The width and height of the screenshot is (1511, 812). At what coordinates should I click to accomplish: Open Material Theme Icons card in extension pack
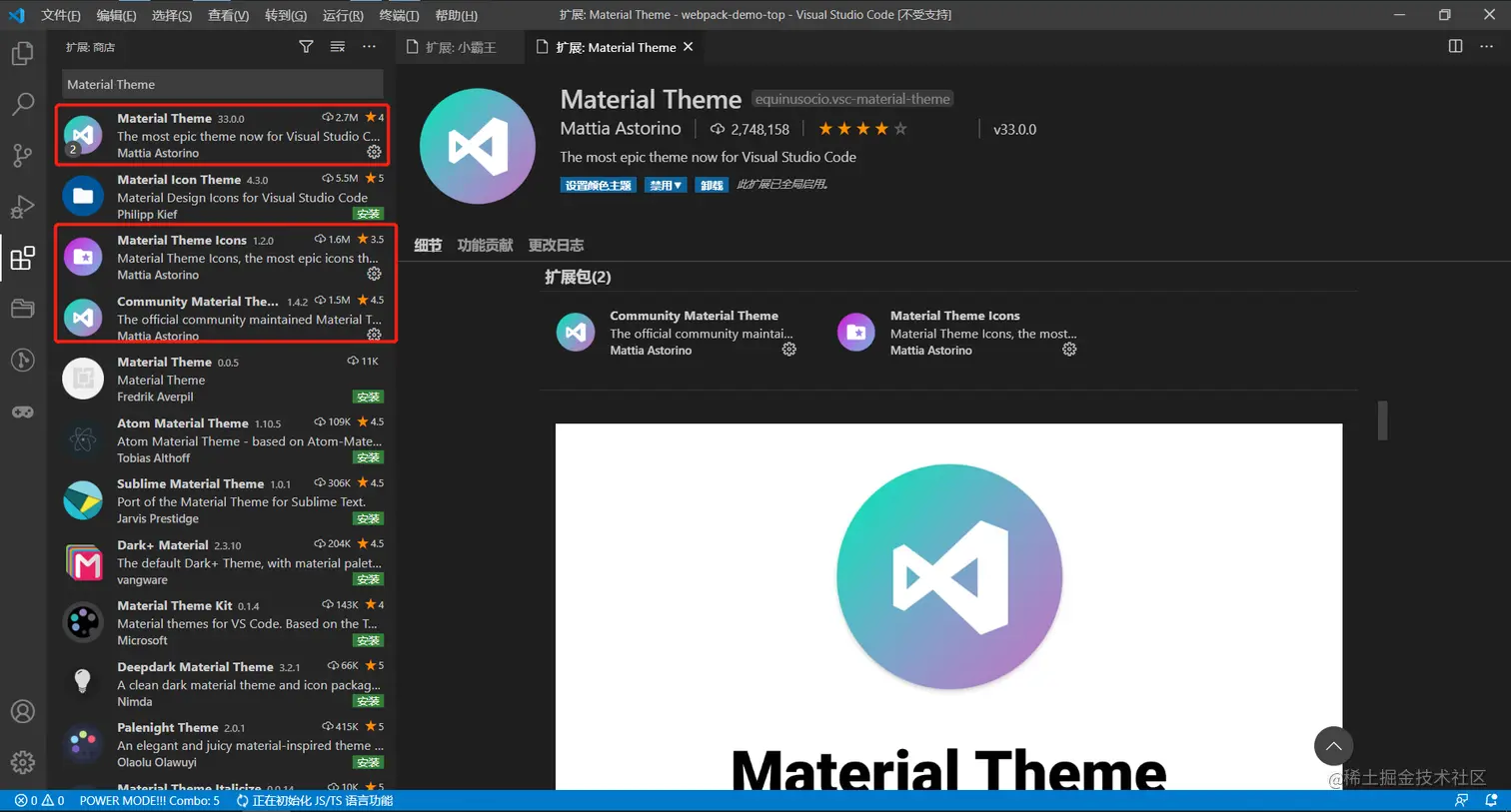pos(957,333)
